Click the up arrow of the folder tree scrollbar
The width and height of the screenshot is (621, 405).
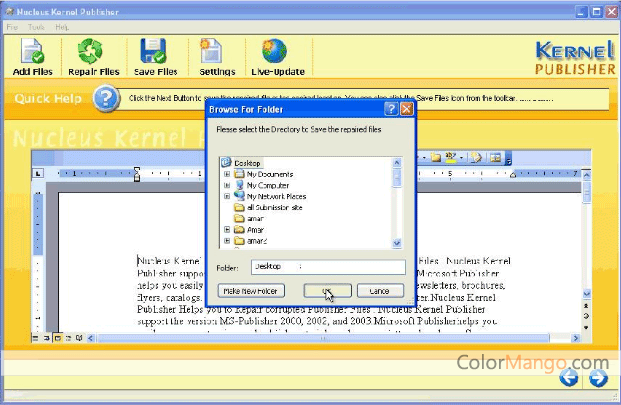[x=397, y=162]
